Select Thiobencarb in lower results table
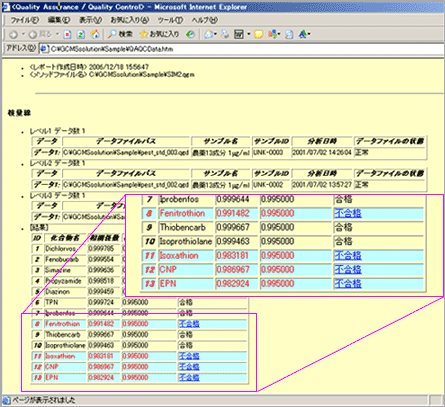Image resolution: width=445 pixels, height=407 pixels. pos(63,334)
